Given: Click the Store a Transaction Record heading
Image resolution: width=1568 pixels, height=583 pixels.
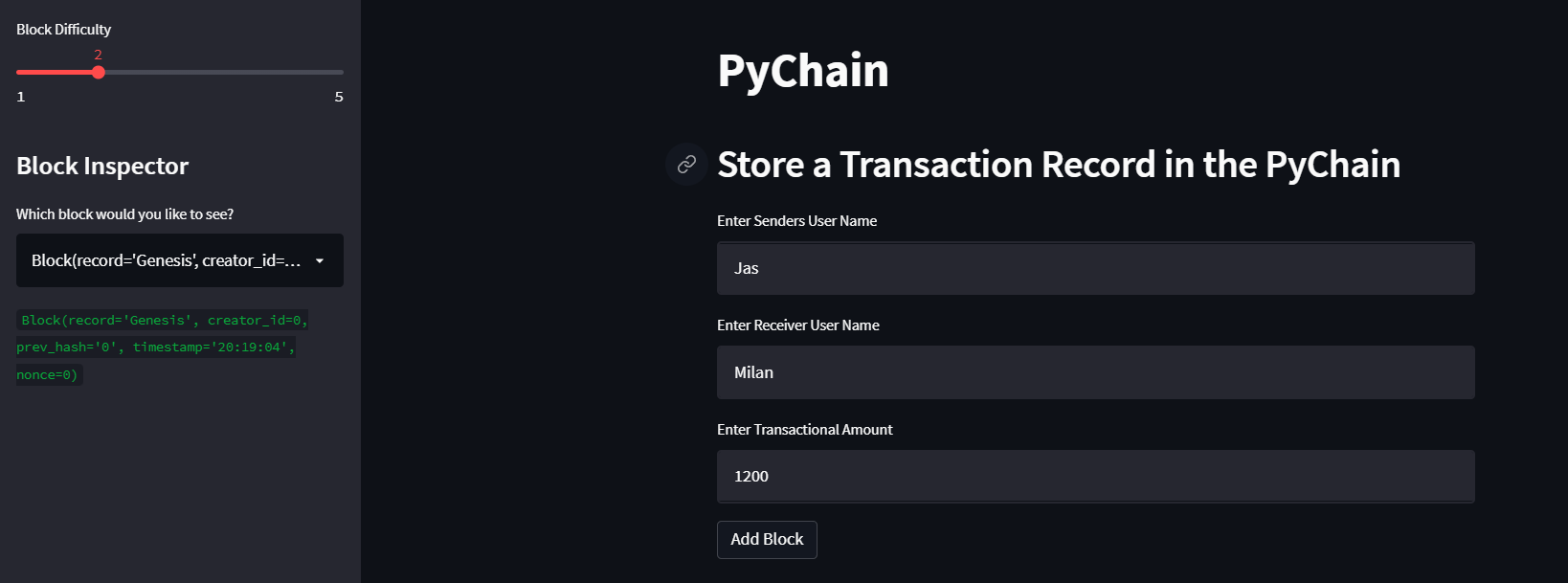Looking at the screenshot, I should pyautogui.click(x=1058, y=165).
